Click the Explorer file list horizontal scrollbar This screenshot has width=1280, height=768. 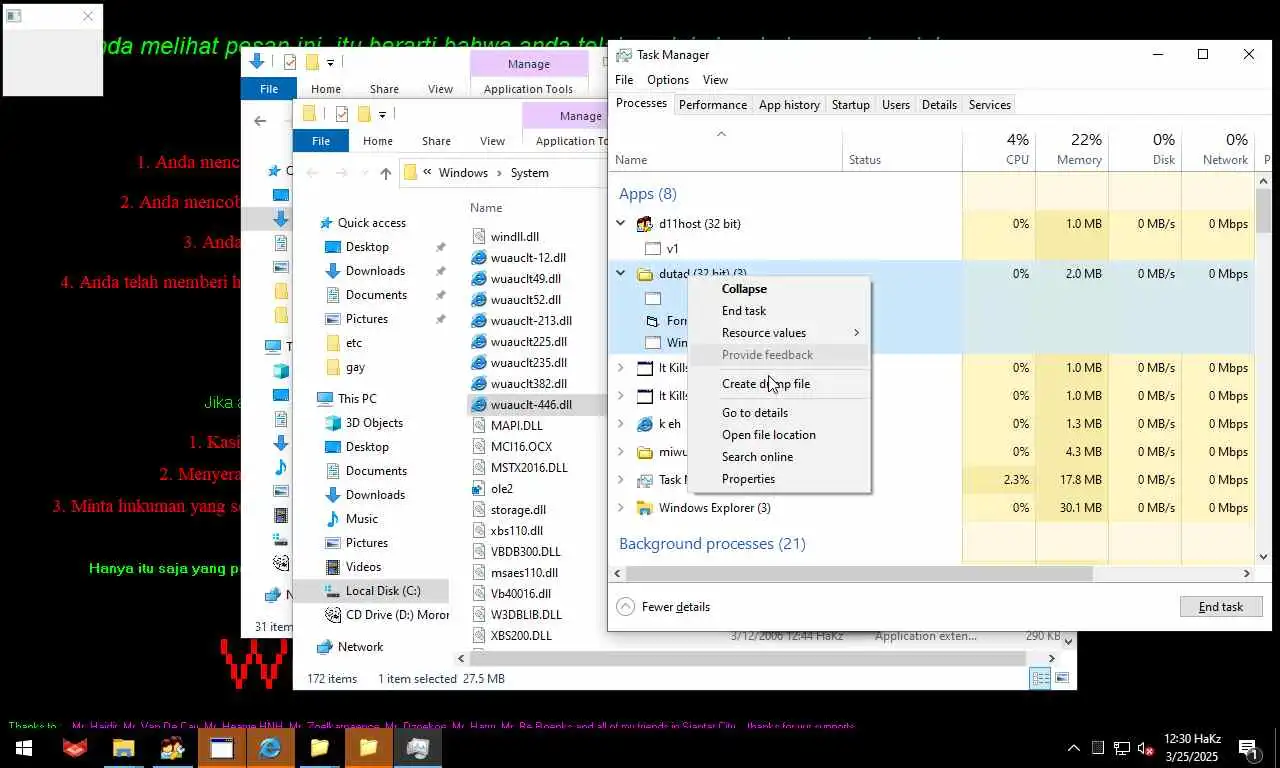tap(748, 658)
